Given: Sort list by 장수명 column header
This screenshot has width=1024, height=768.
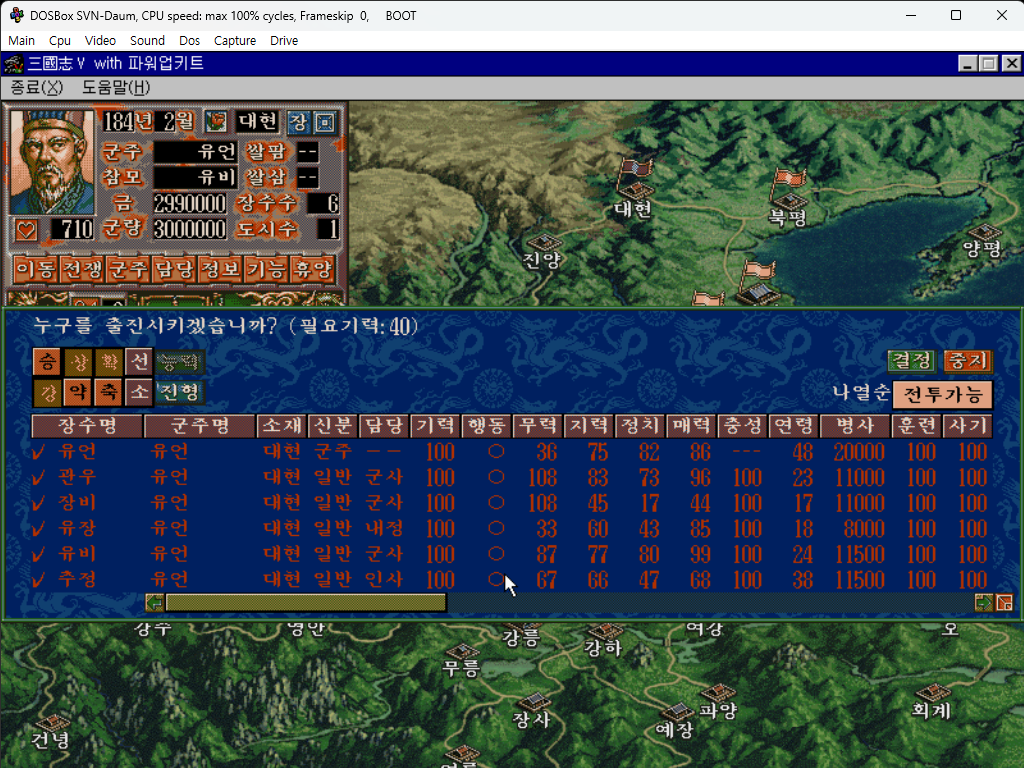Looking at the screenshot, I should 88,426.
